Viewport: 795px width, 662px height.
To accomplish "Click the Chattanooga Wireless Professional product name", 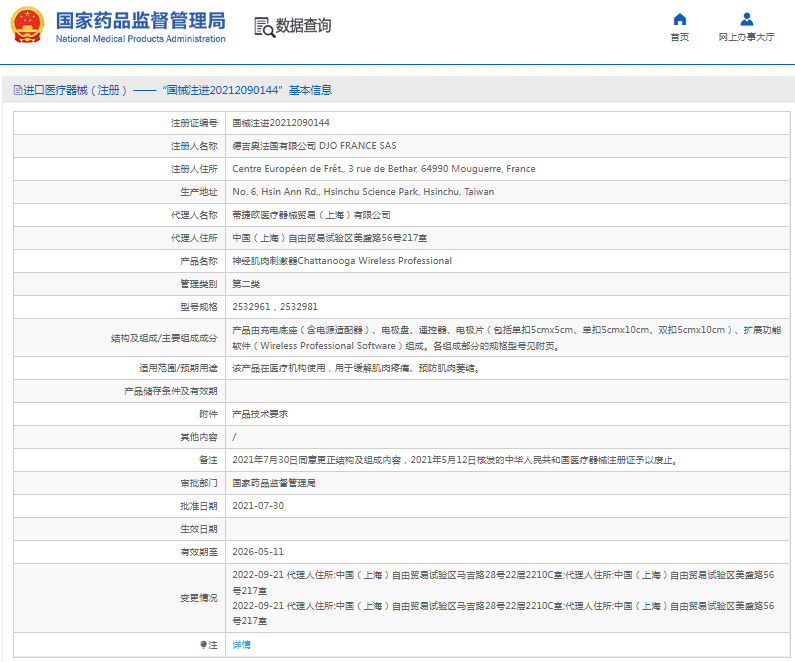I will [x=342, y=261].
